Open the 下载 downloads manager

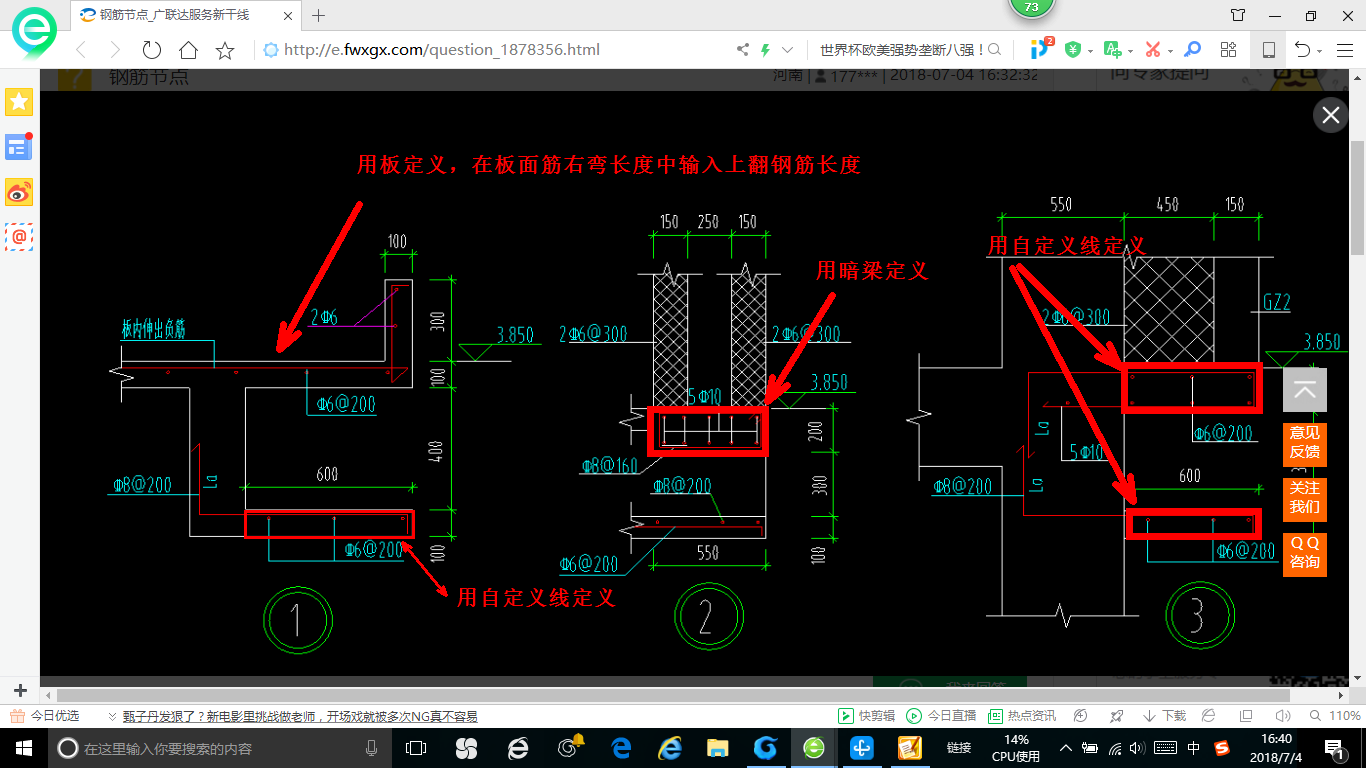(1164, 716)
